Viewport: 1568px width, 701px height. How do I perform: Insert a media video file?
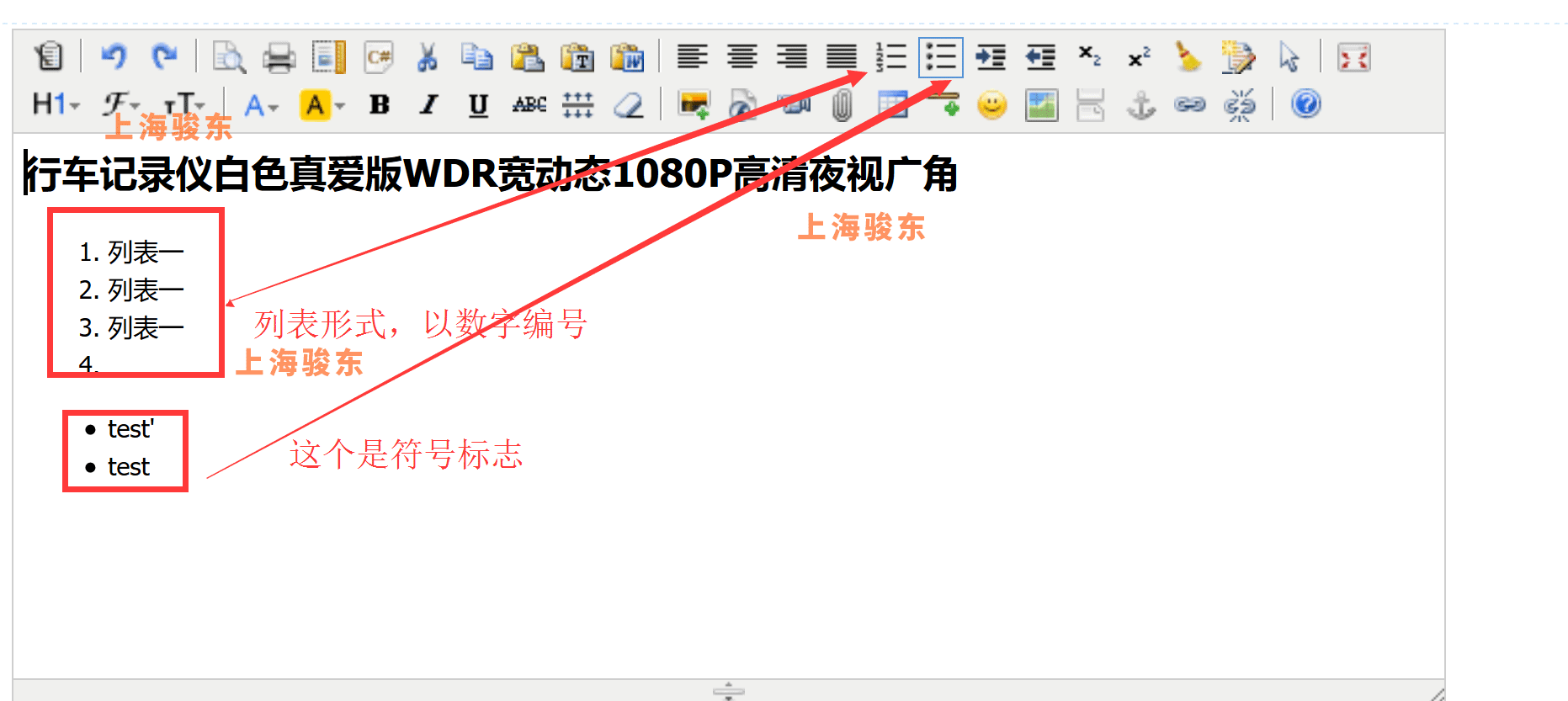(x=794, y=105)
